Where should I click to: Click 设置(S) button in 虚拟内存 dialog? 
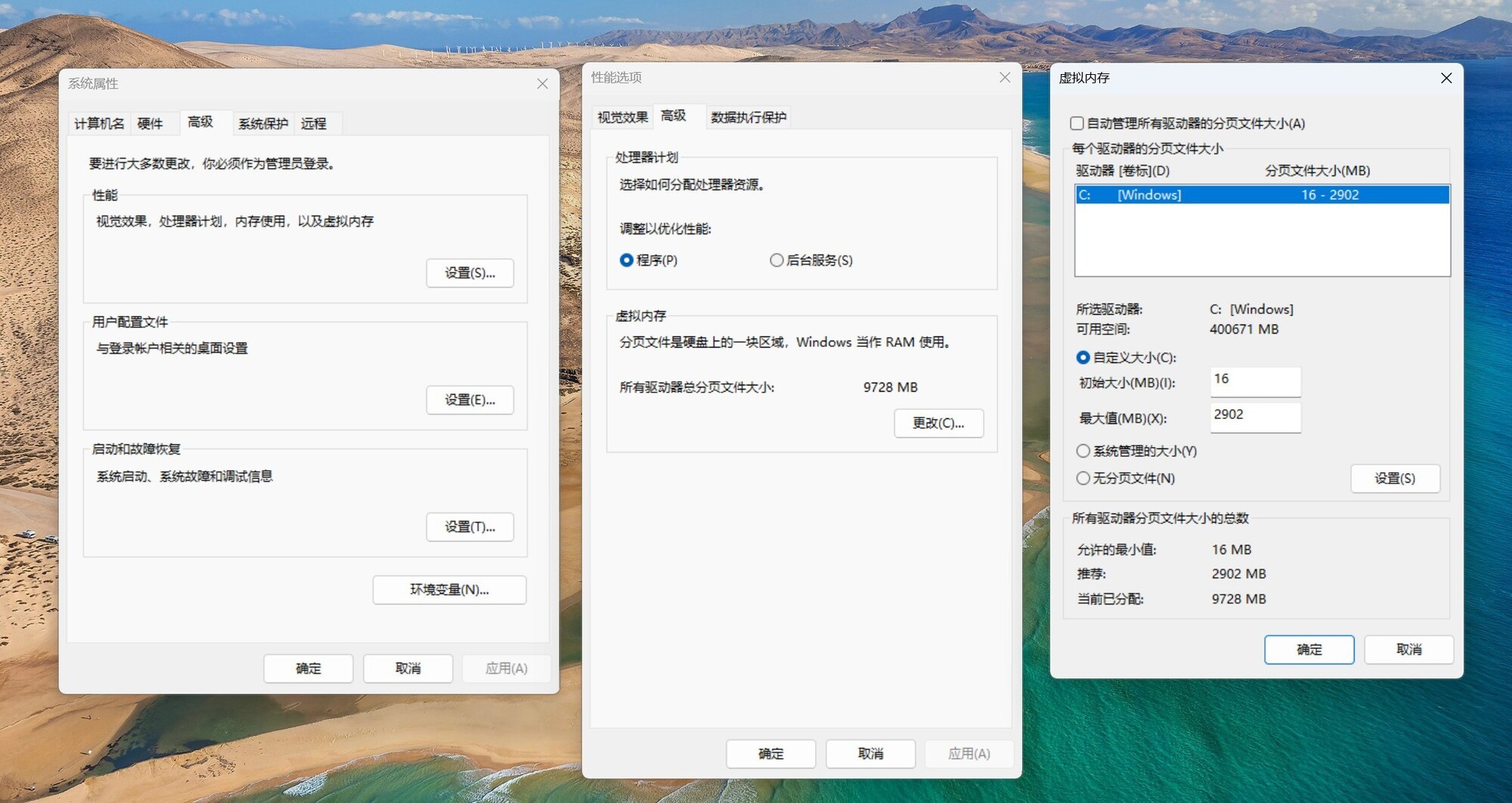point(1394,479)
